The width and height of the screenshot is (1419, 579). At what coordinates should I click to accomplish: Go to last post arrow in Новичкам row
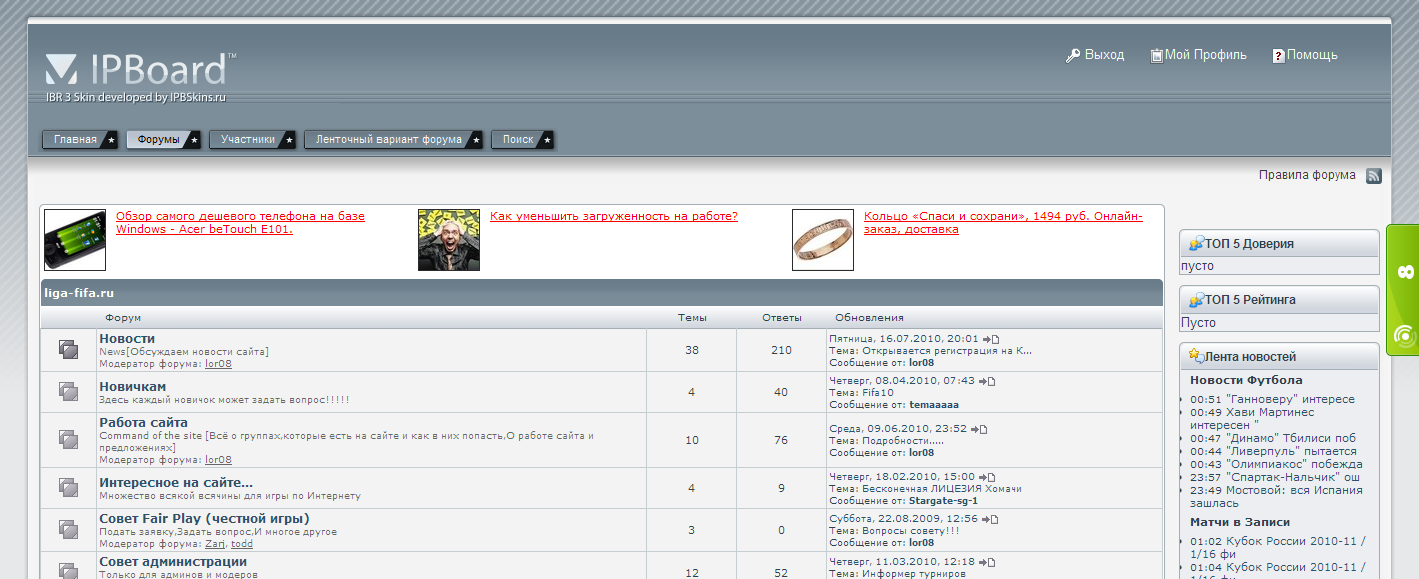[x=989, y=381]
